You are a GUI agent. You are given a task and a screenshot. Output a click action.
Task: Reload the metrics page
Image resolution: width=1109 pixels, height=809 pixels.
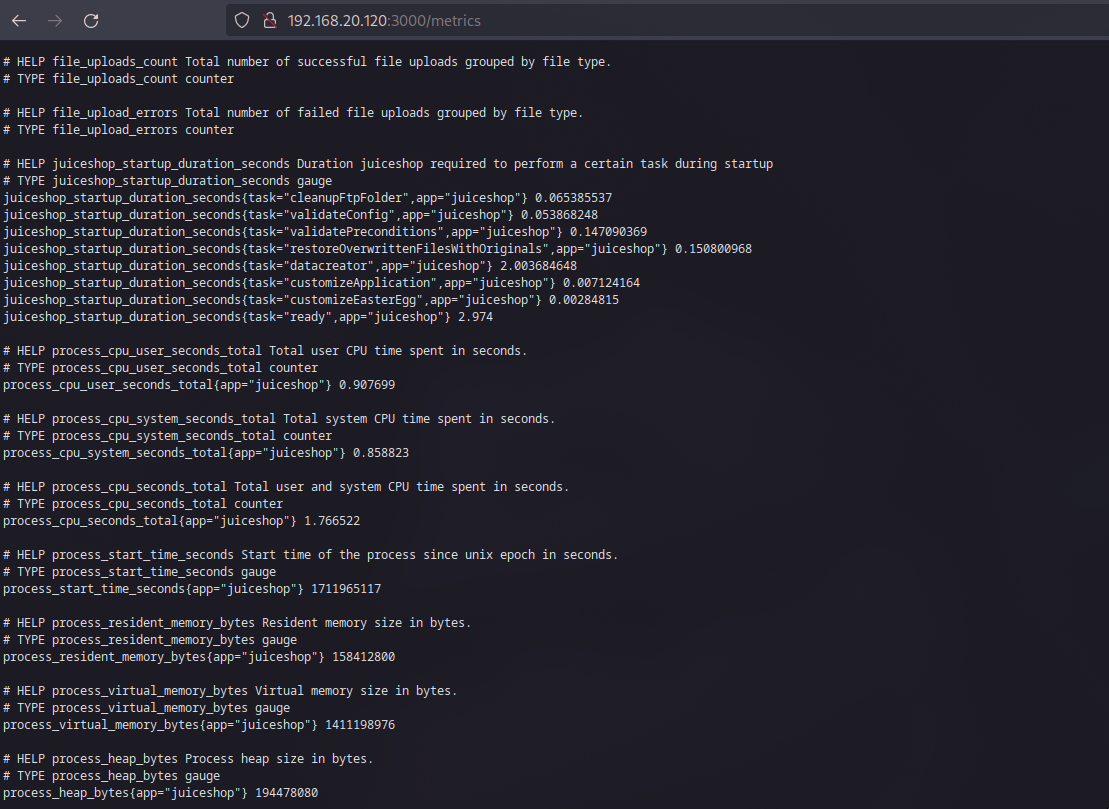click(91, 20)
